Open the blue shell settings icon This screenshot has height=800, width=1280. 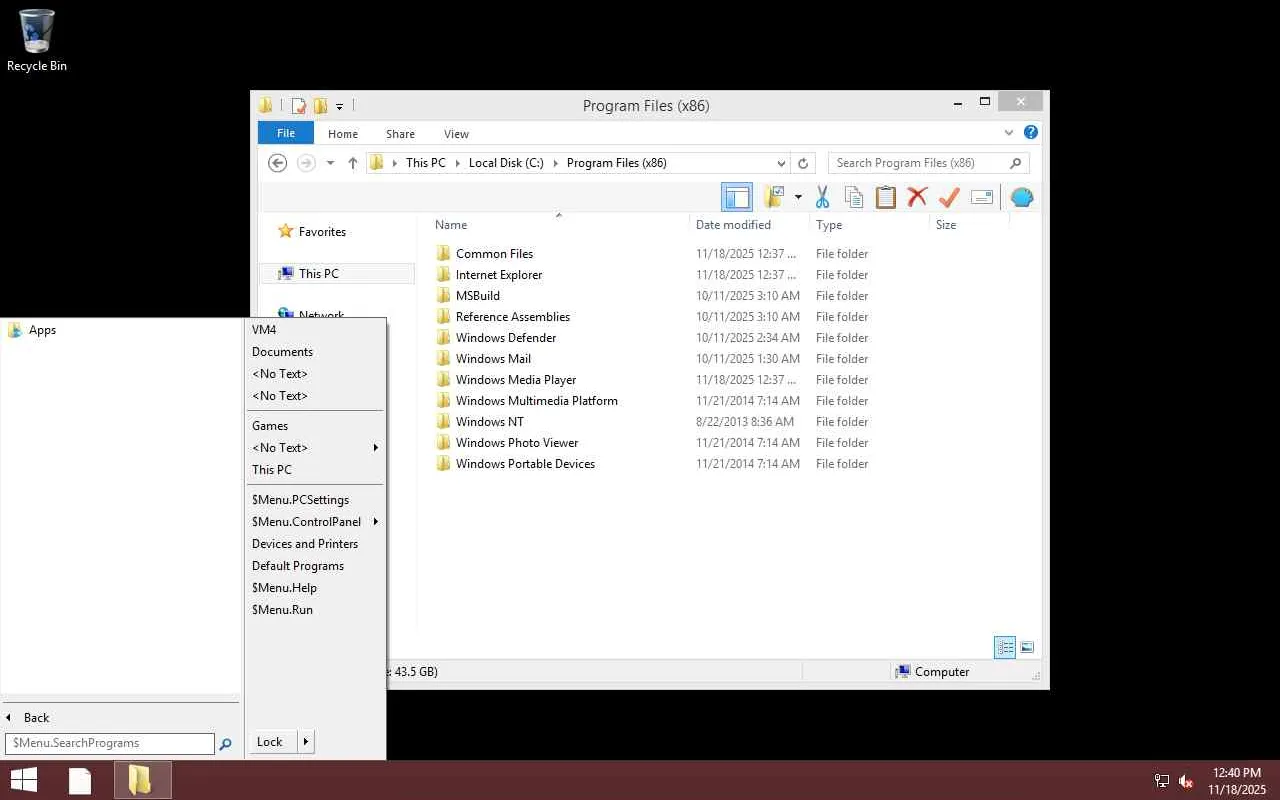pos(1022,197)
